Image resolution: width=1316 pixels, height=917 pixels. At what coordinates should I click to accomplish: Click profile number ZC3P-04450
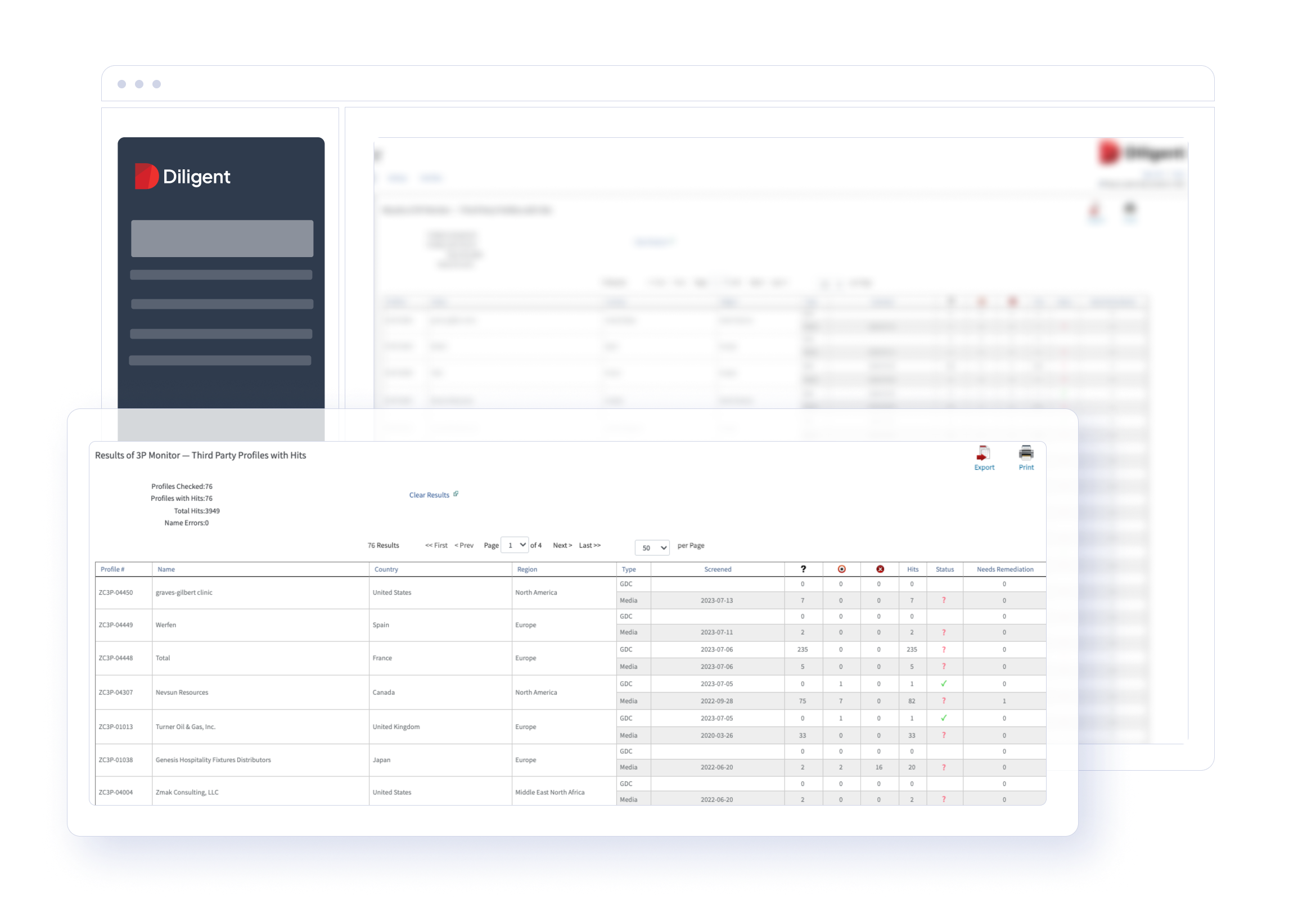pyautogui.click(x=116, y=592)
